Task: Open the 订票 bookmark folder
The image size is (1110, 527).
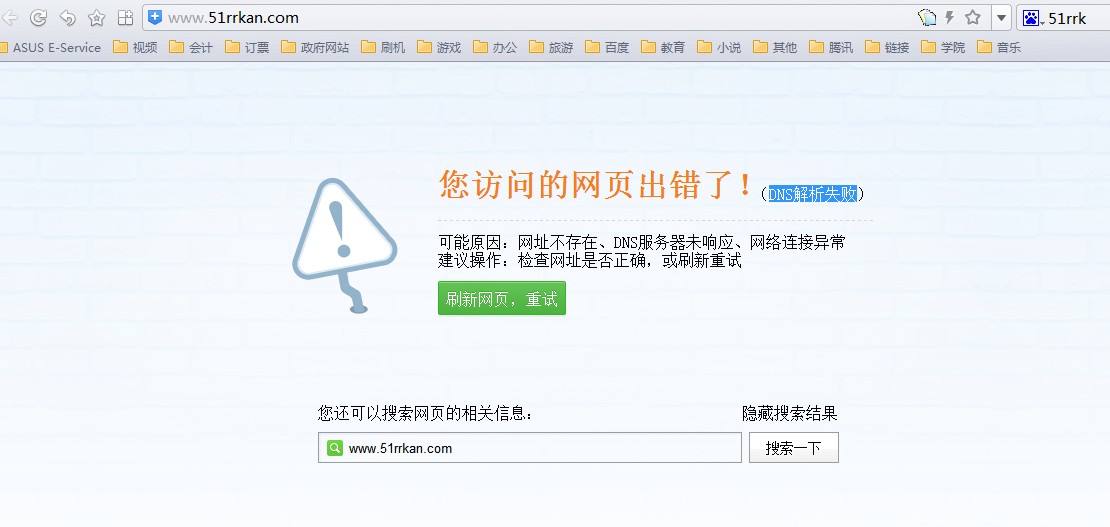Action: 247,47
